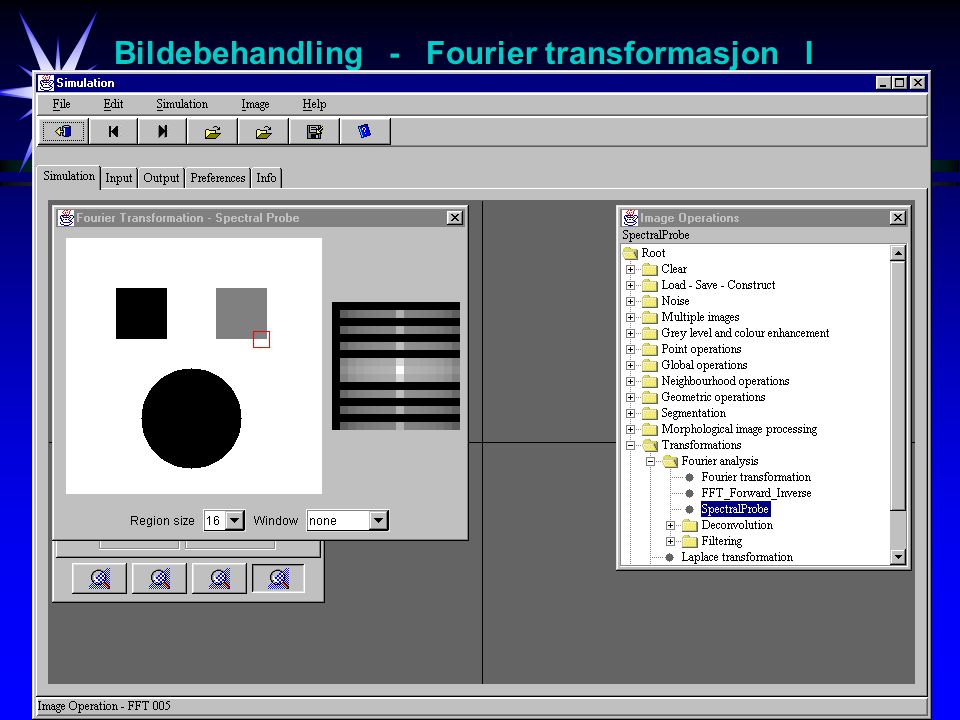Expand the Filtering folder
Viewport: 960px width, 720px height.
pos(670,541)
